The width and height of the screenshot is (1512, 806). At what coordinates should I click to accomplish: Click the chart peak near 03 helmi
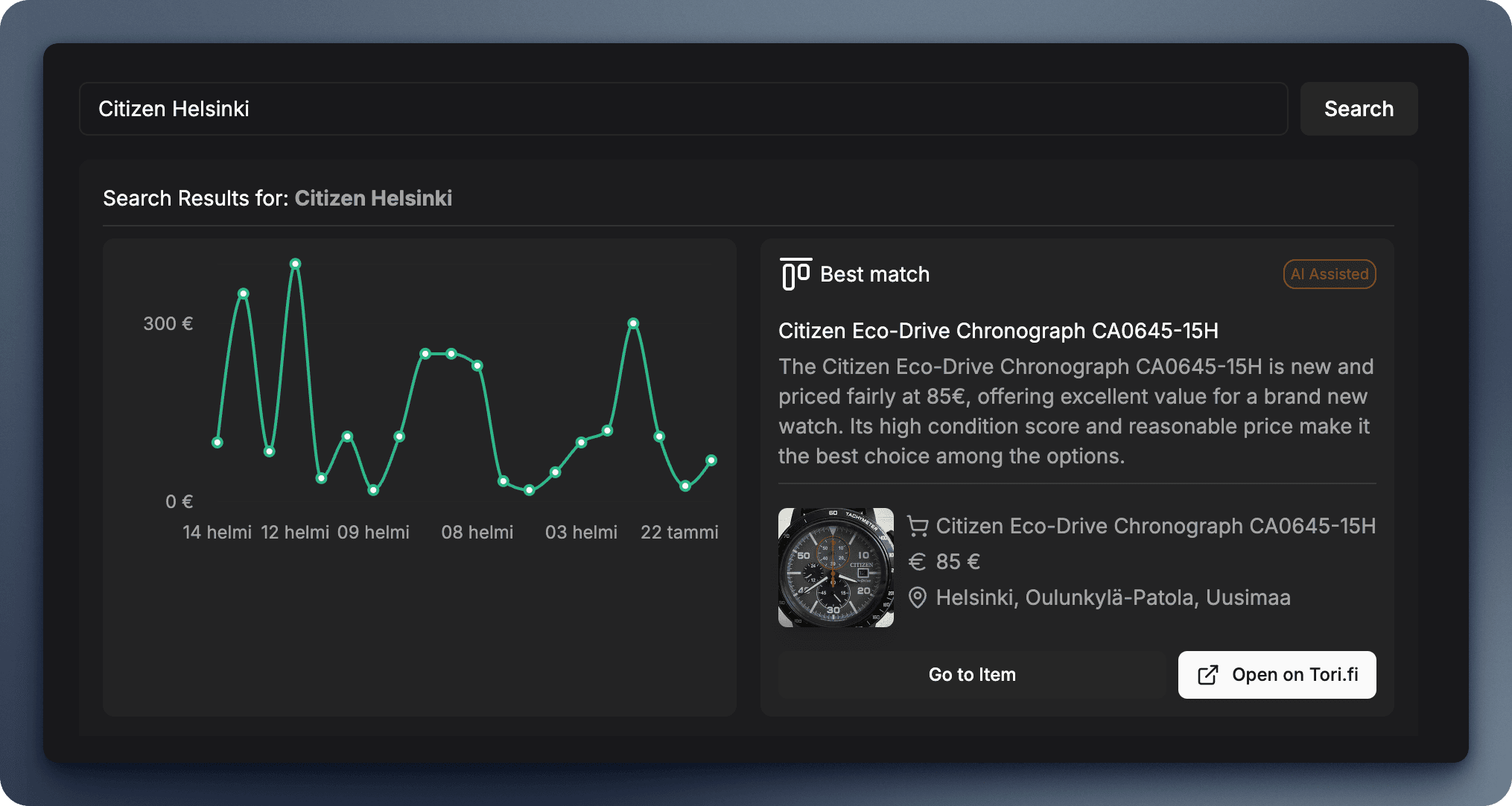tap(633, 323)
